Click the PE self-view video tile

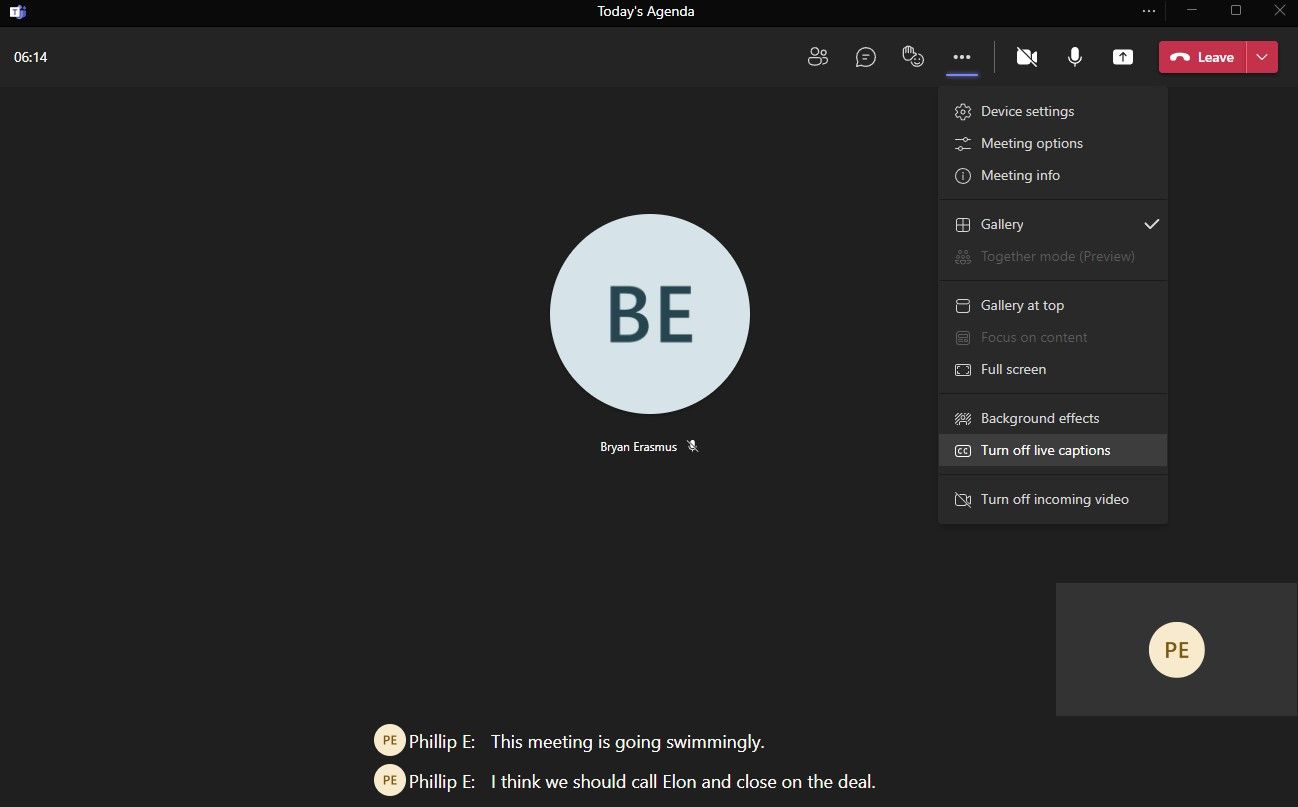click(1176, 650)
